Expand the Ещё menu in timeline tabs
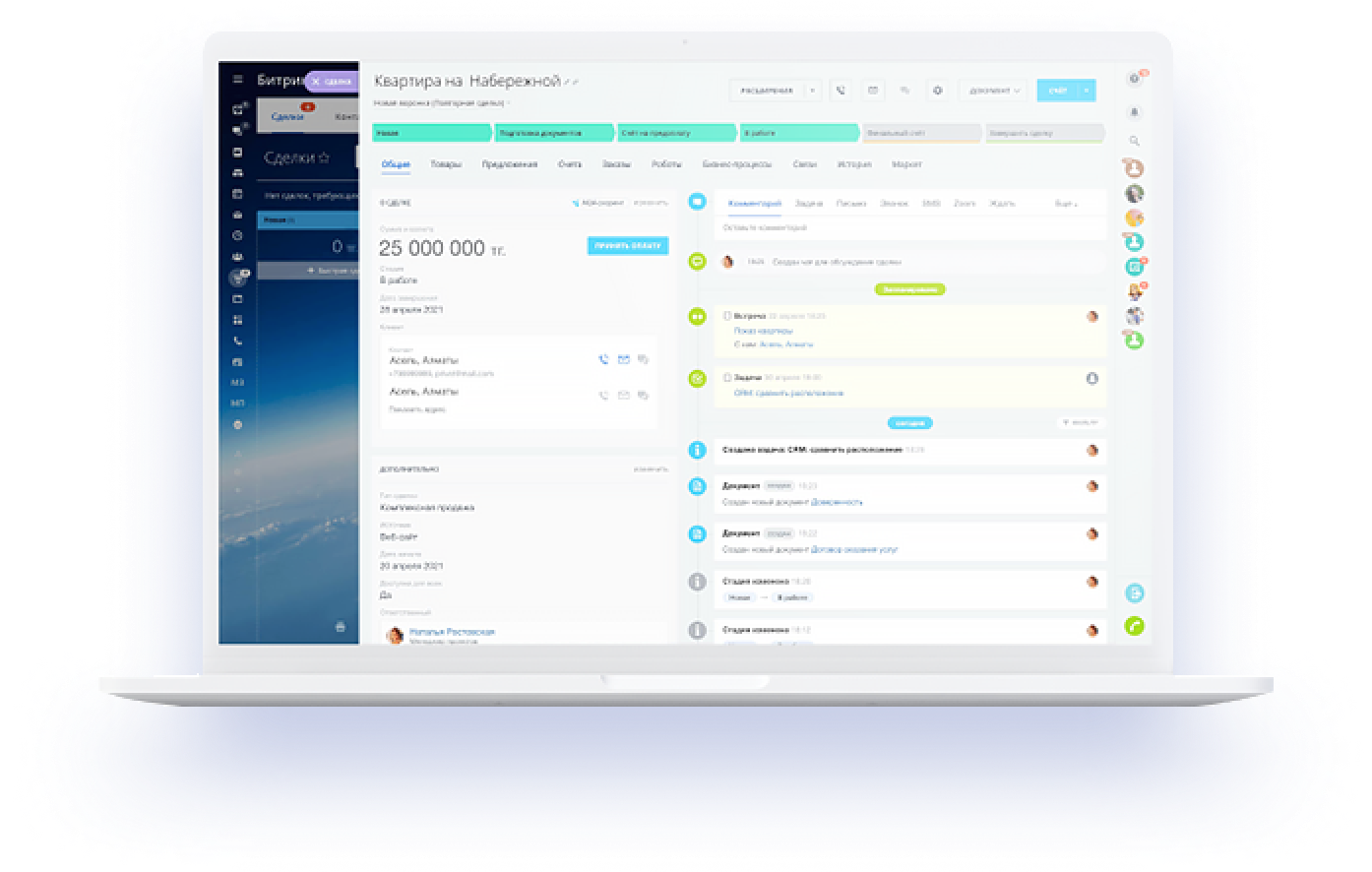Image resolution: width=1372 pixels, height=872 pixels. [x=1066, y=204]
